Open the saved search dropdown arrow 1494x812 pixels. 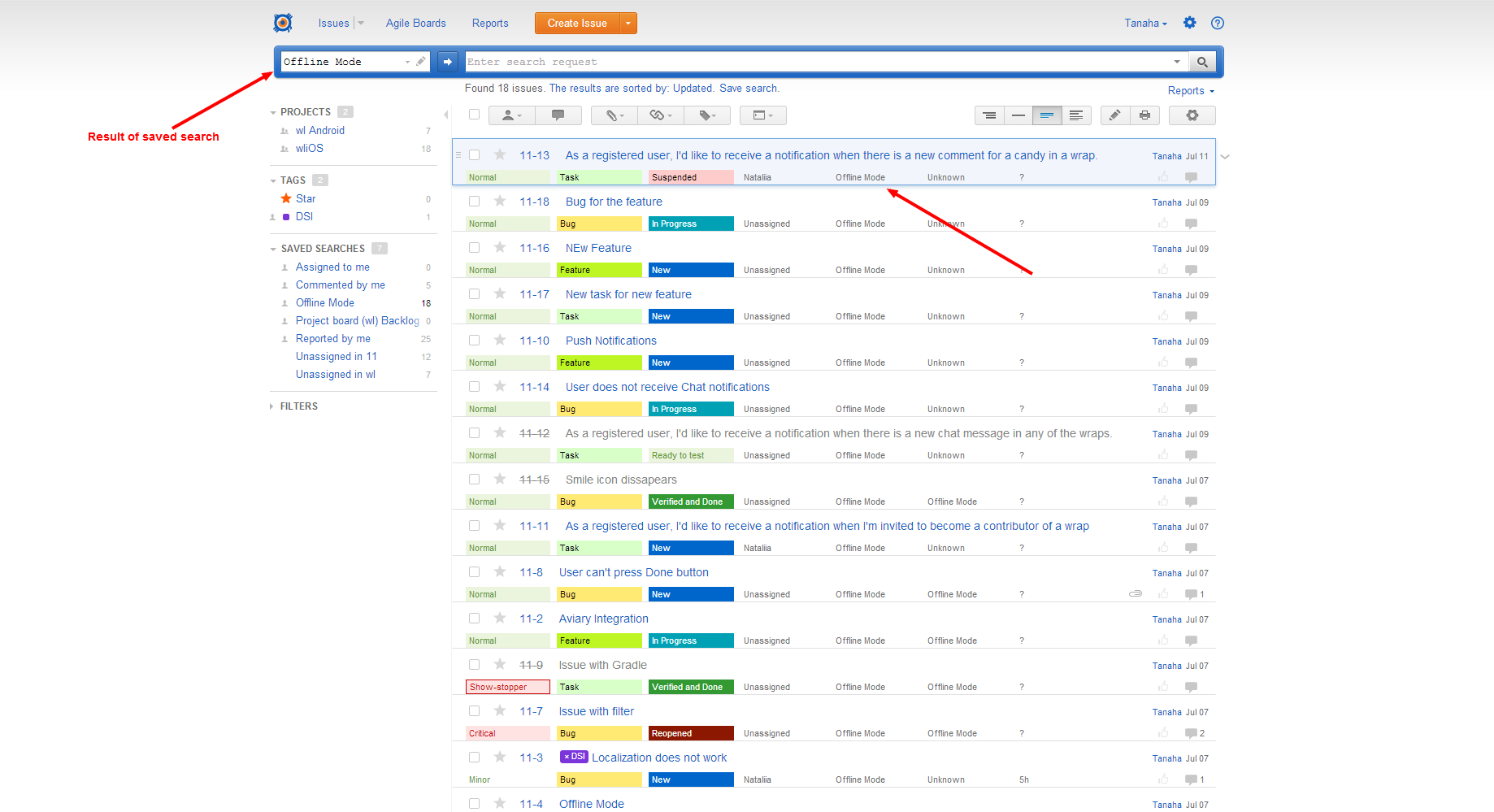click(x=407, y=61)
